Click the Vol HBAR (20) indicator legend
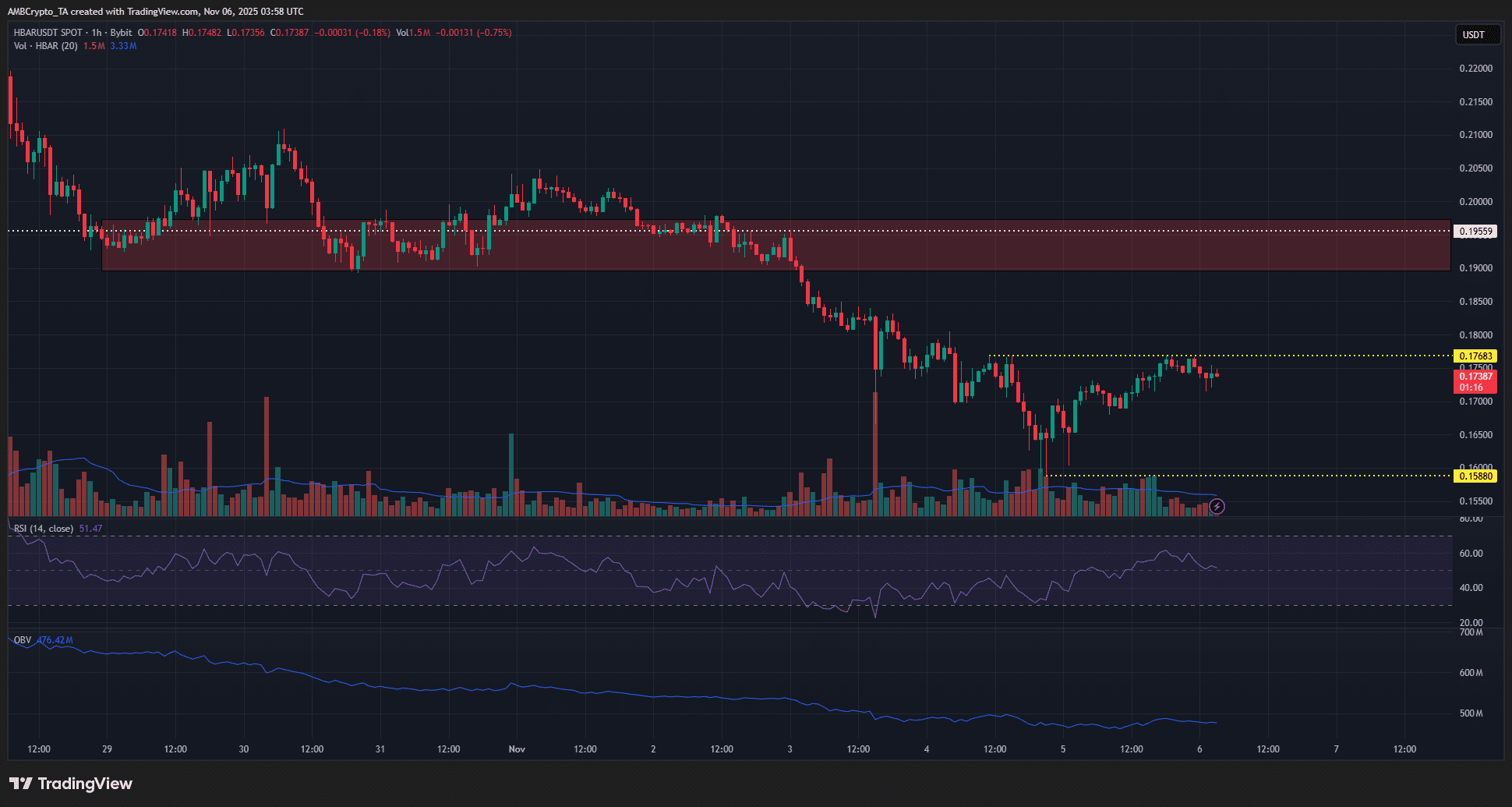 [45, 46]
